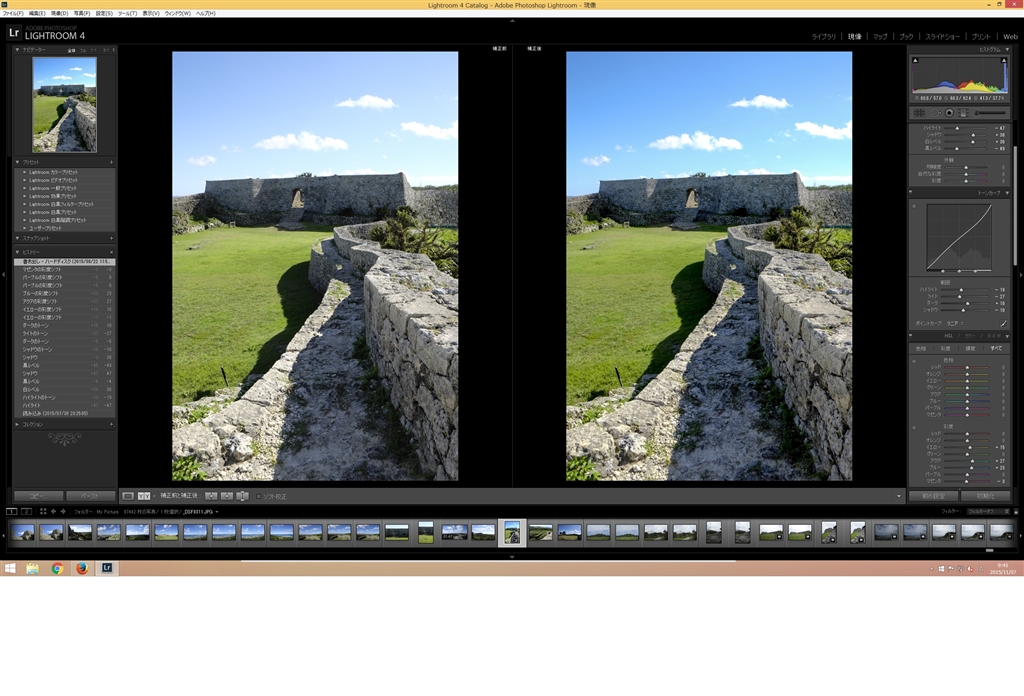This screenshot has height=696, width=1024.
Task: Select 輝度 tab in HSL panel
Action: coord(970,348)
